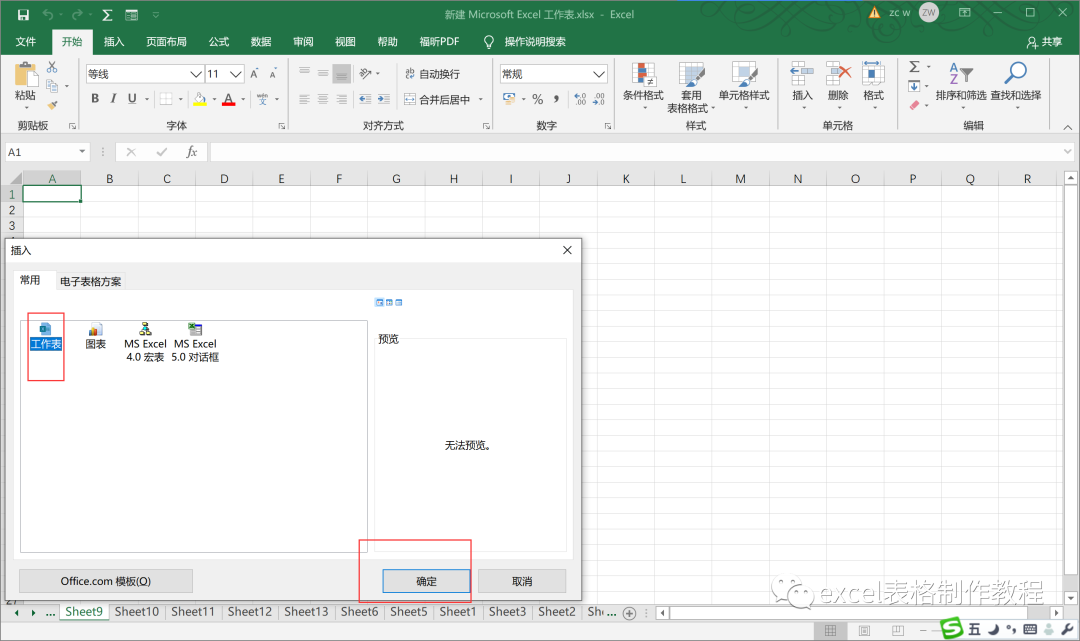Click the Format Painter brush icon
This screenshot has height=641, width=1080.
(52, 105)
